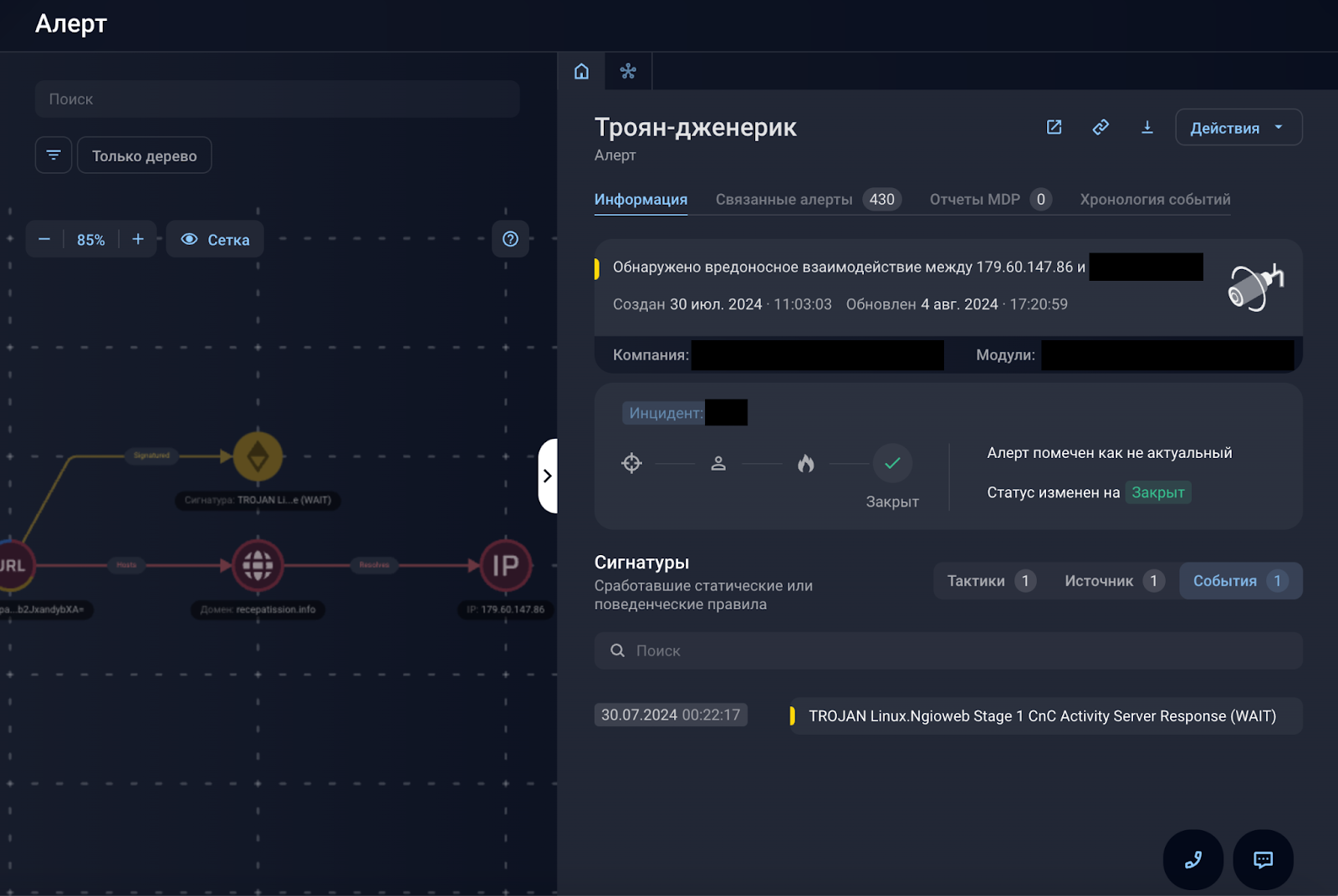The width and height of the screenshot is (1338, 896).
Task: Click the crosshair detection stage icon
Action: coord(631,463)
